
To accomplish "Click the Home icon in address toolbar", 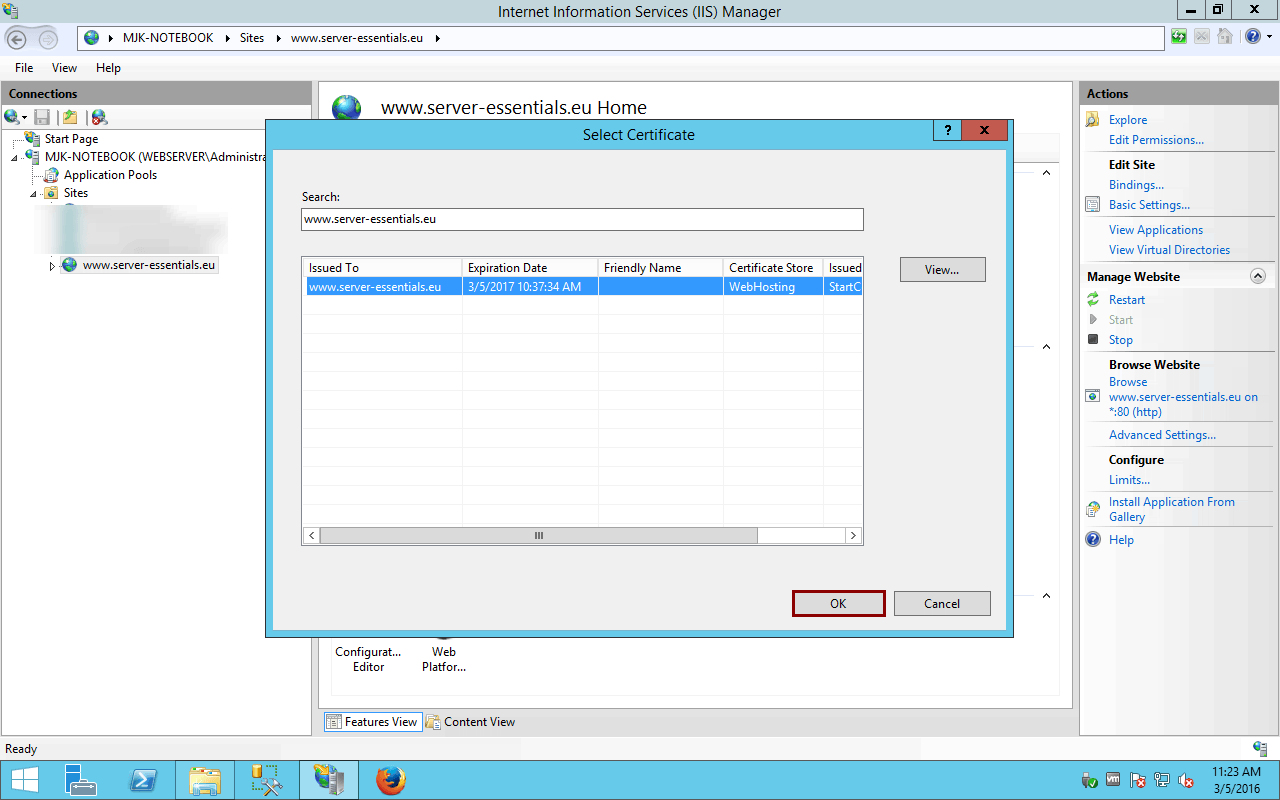I will pyautogui.click(x=1224, y=37).
